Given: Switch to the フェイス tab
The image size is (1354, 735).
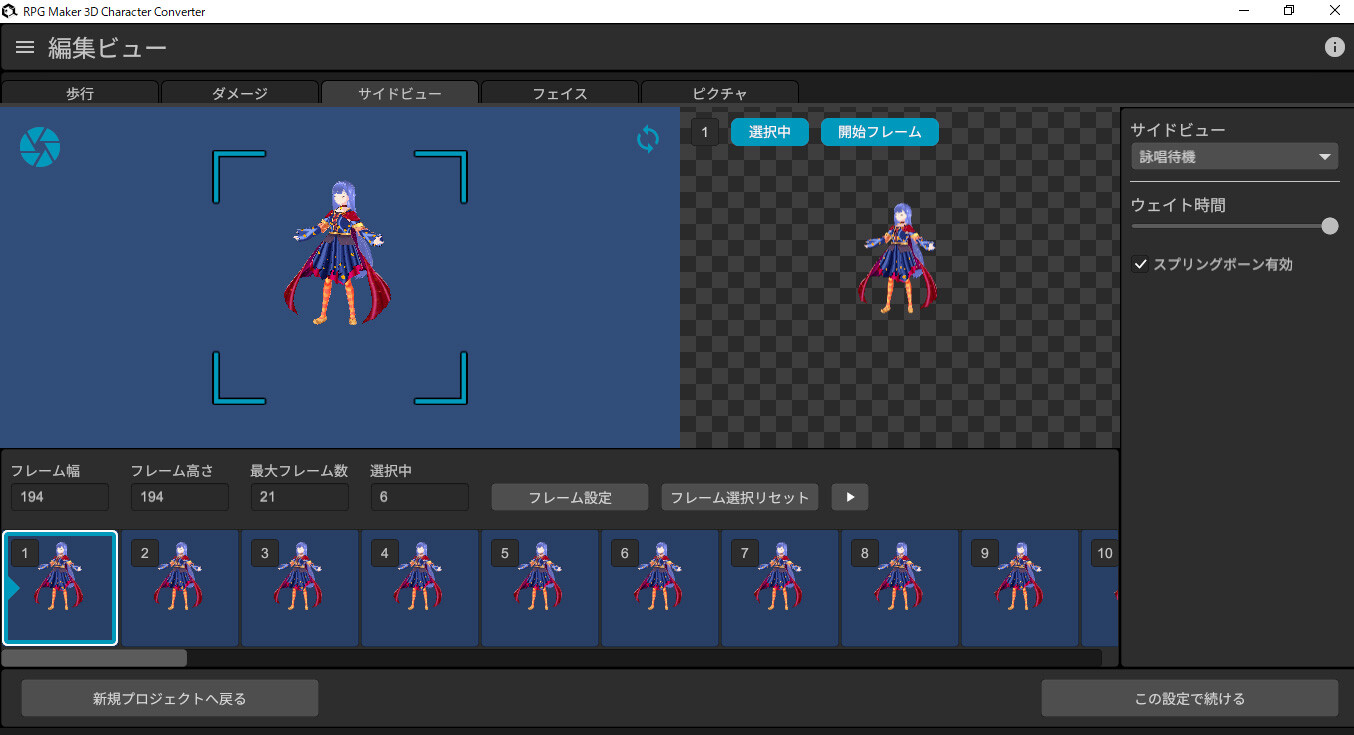Looking at the screenshot, I should (x=559, y=92).
